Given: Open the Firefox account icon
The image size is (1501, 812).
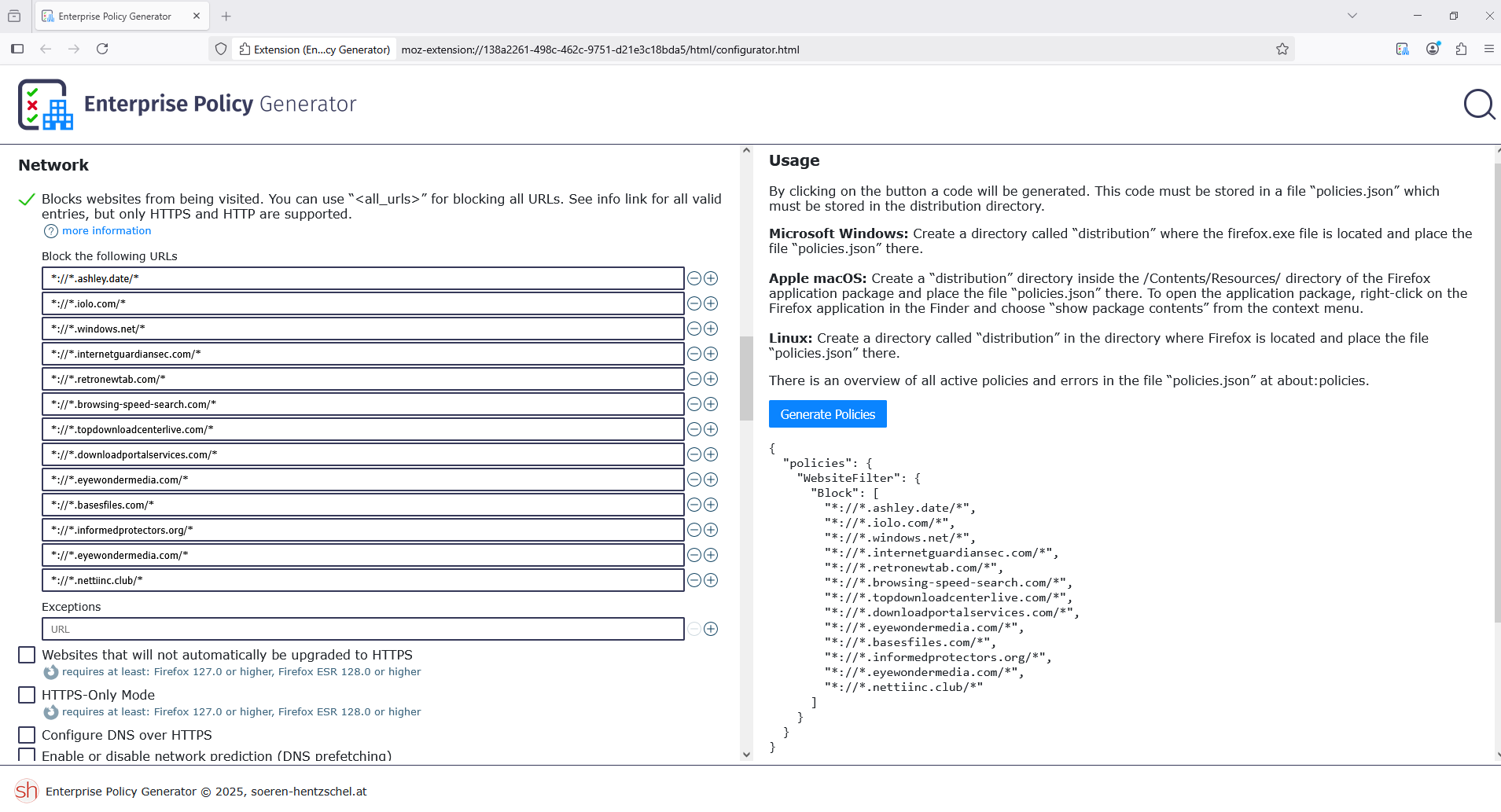Looking at the screenshot, I should (1433, 49).
